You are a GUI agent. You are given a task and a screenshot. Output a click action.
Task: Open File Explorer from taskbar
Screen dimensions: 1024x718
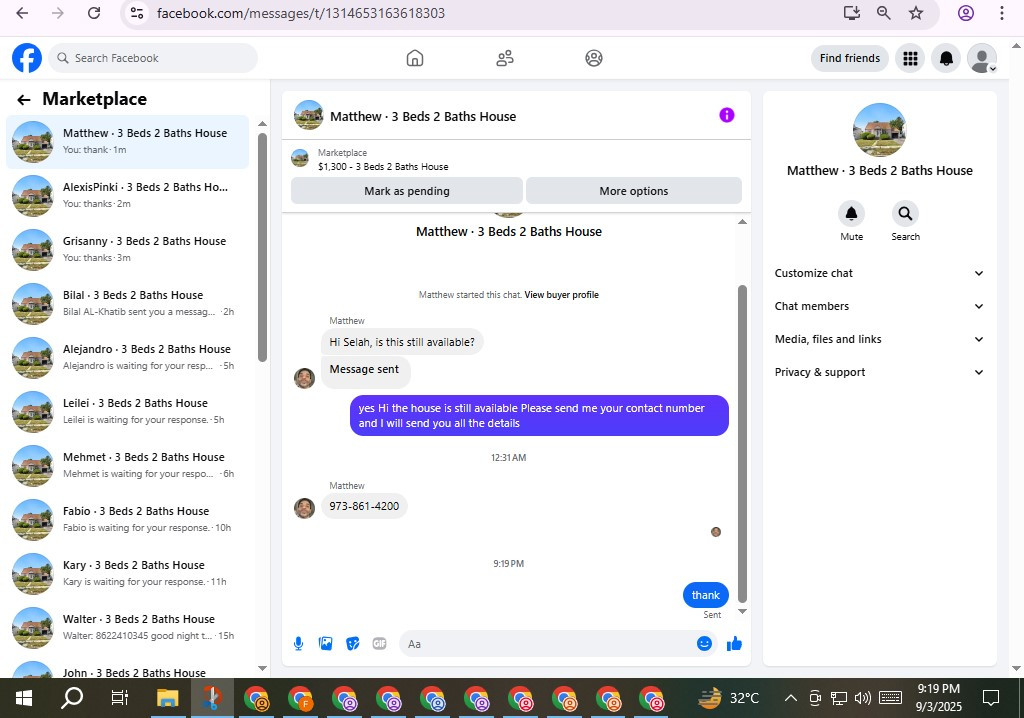tap(168, 698)
